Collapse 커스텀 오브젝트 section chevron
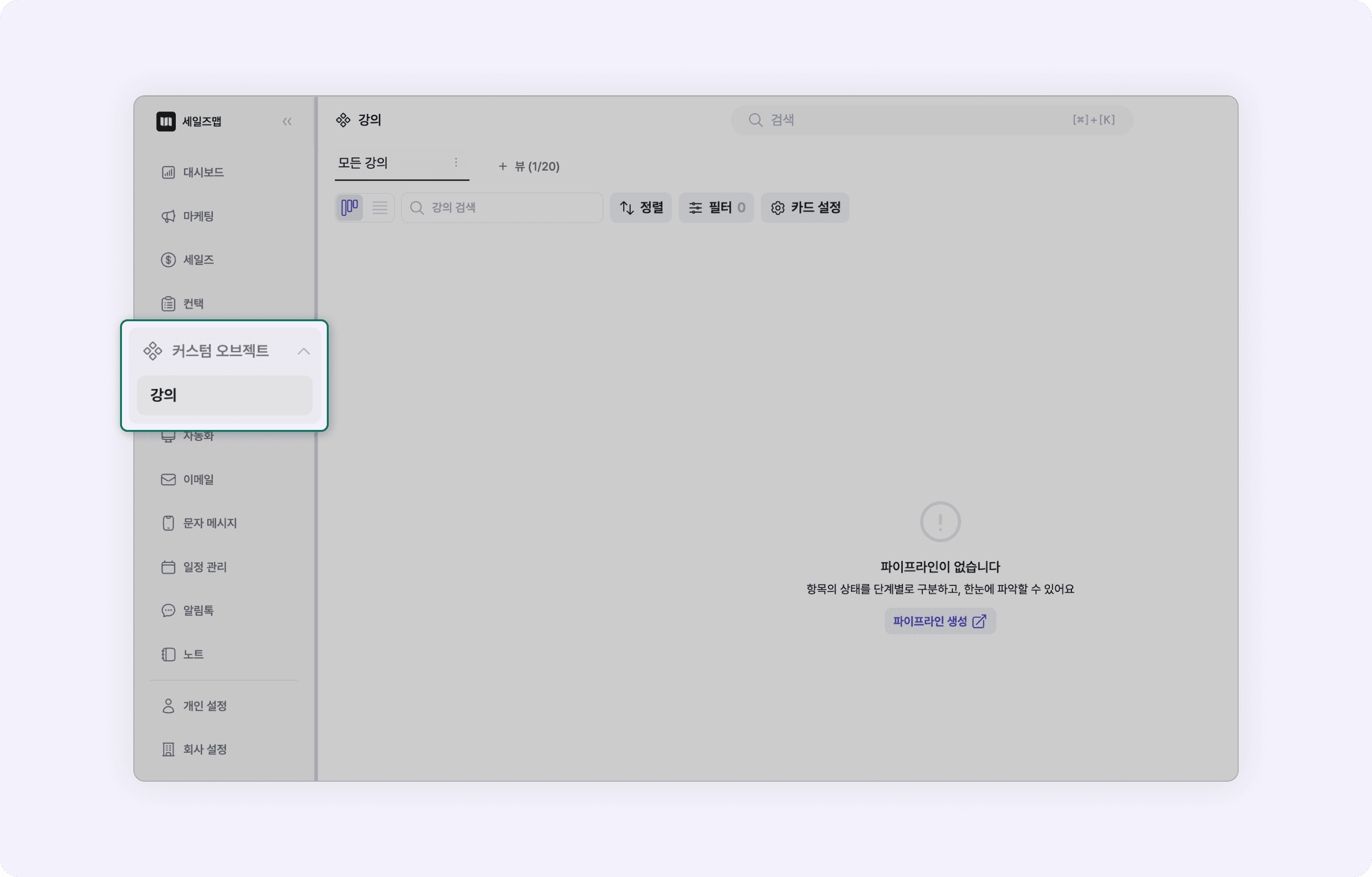 pos(303,351)
